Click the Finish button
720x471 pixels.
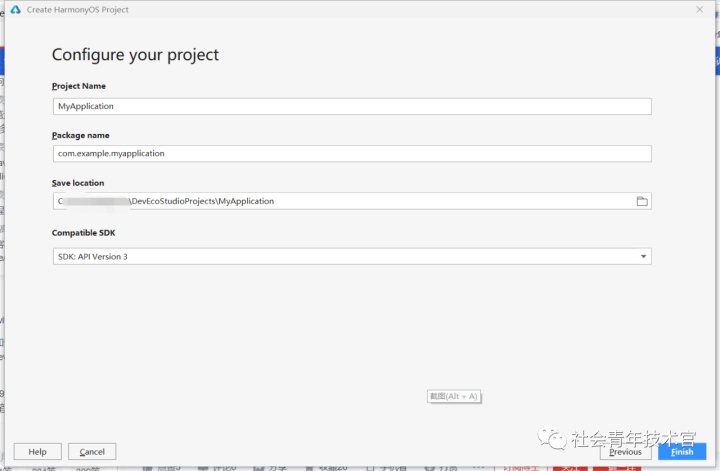coord(682,452)
